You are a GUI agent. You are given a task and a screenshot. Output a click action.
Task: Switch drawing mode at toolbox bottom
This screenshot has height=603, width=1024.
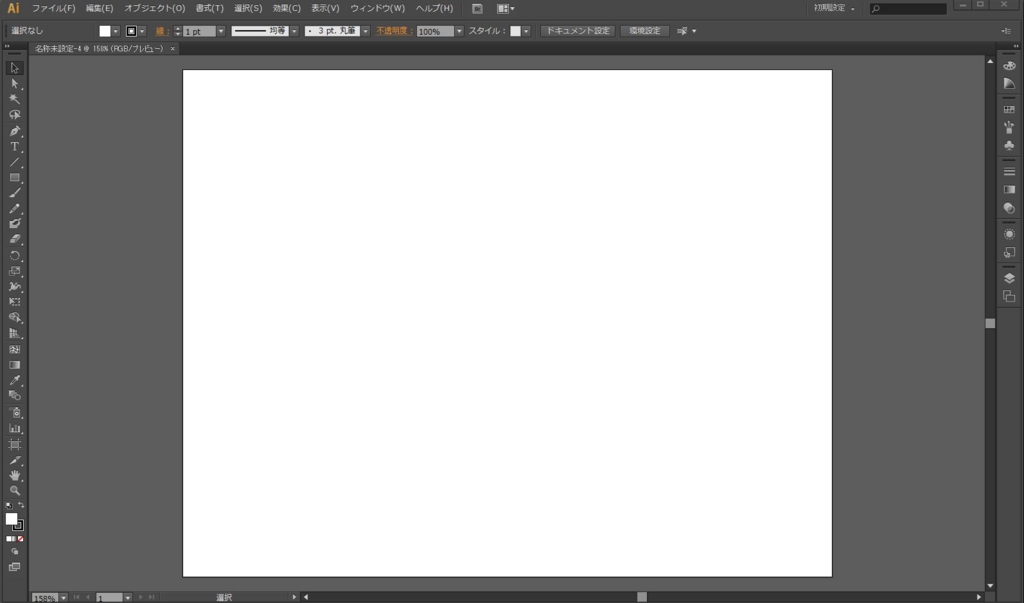(14, 552)
